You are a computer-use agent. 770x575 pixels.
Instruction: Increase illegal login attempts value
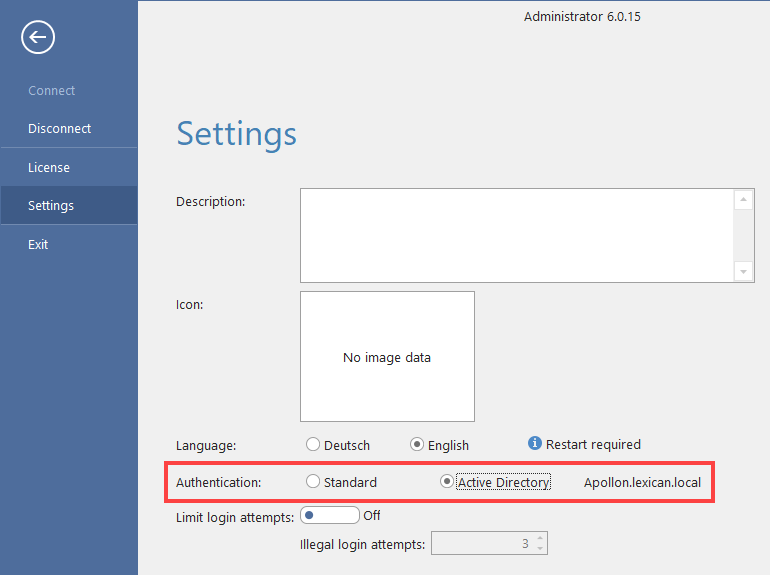[540, 539]
